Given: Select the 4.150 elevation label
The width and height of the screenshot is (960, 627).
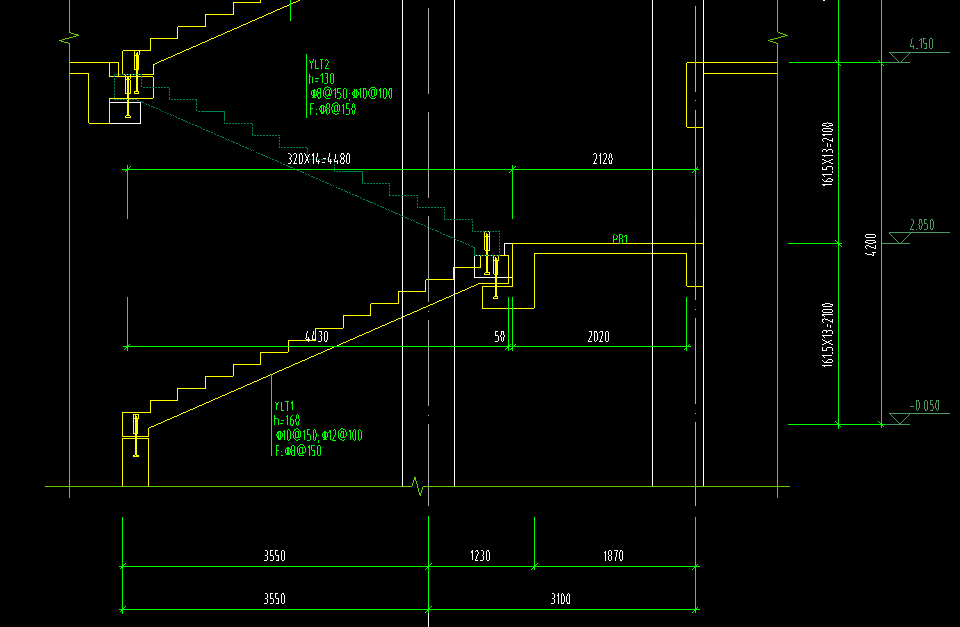Looking at the screenshot, I should [921, 44].
